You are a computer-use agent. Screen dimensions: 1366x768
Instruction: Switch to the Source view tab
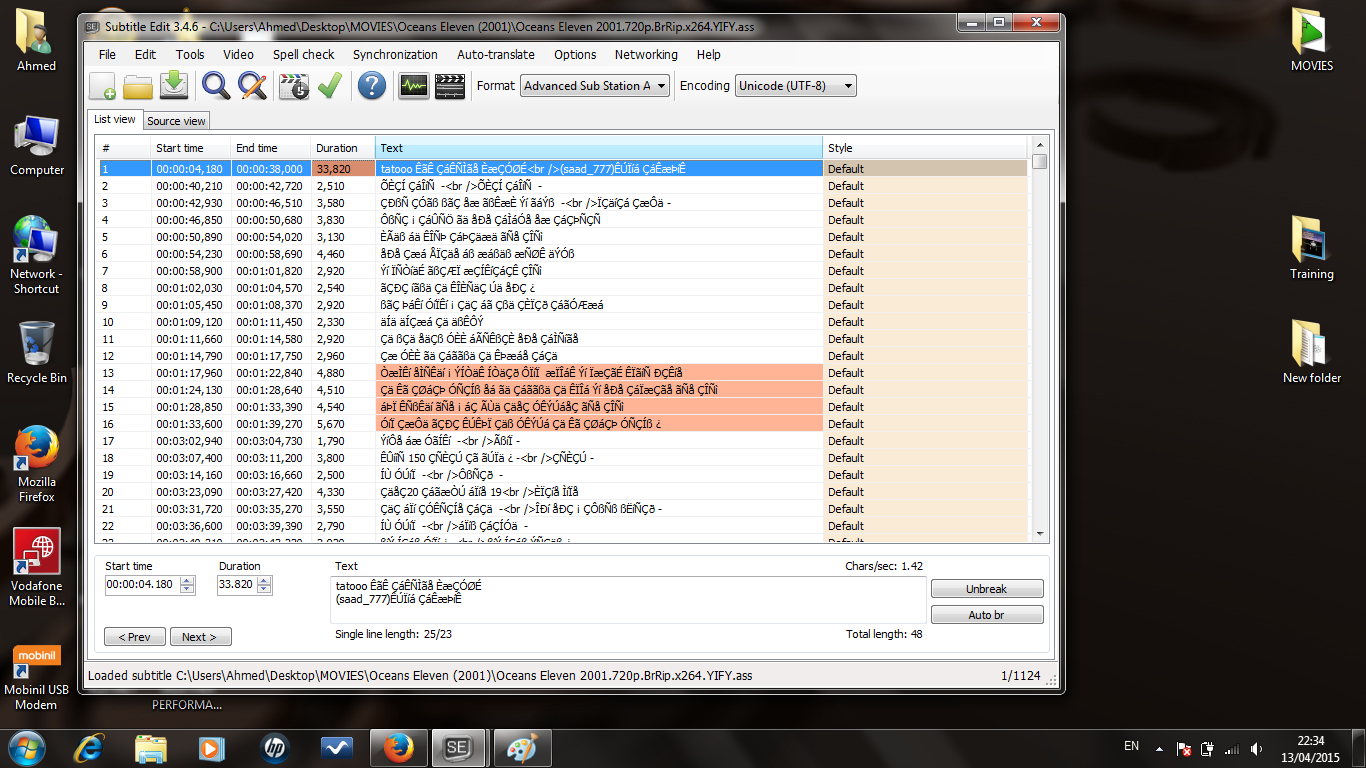(x=177, y=121)
